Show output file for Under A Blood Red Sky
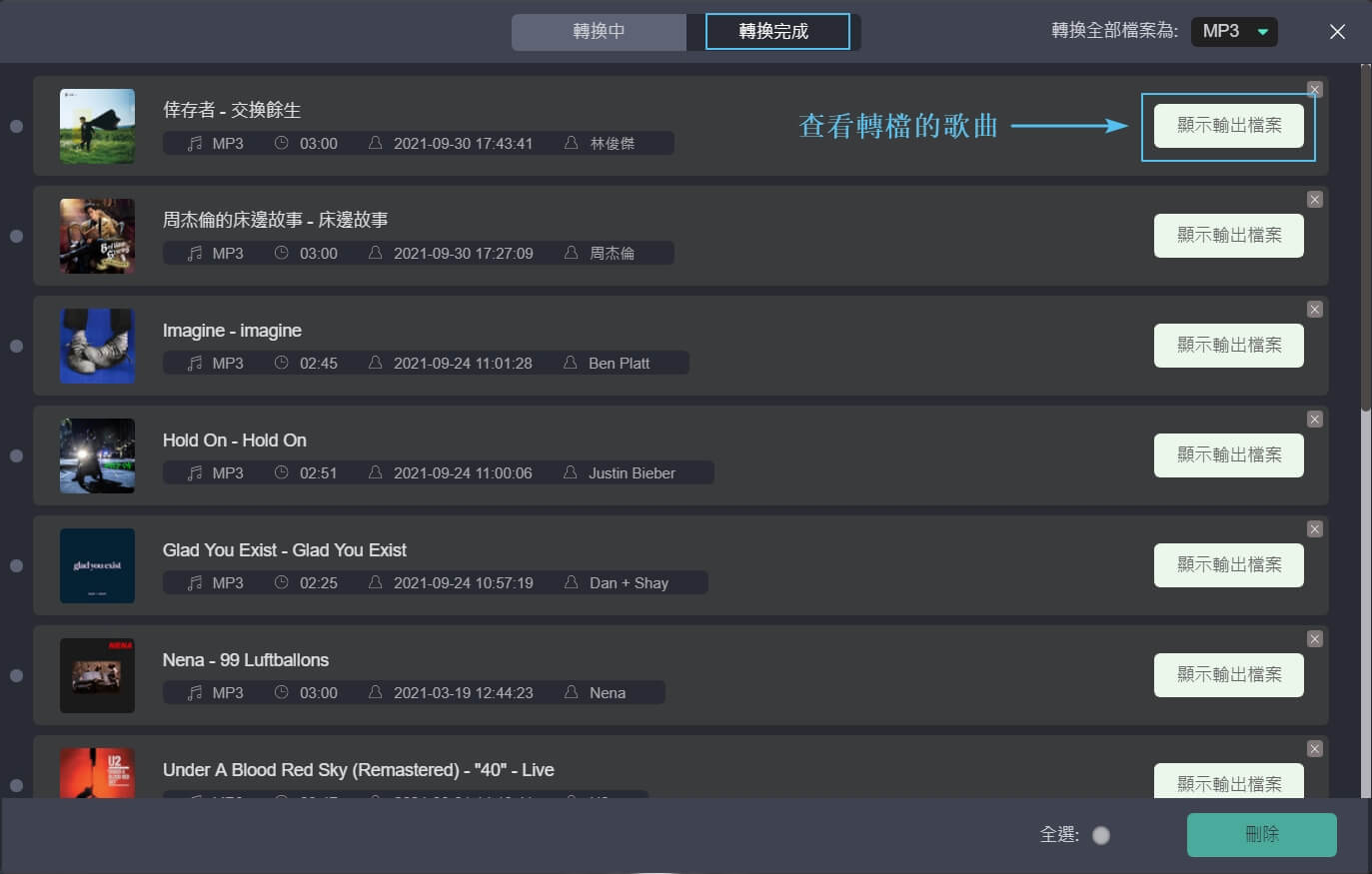Viewport: 1372px width, 874px height. coord(1229,781)
